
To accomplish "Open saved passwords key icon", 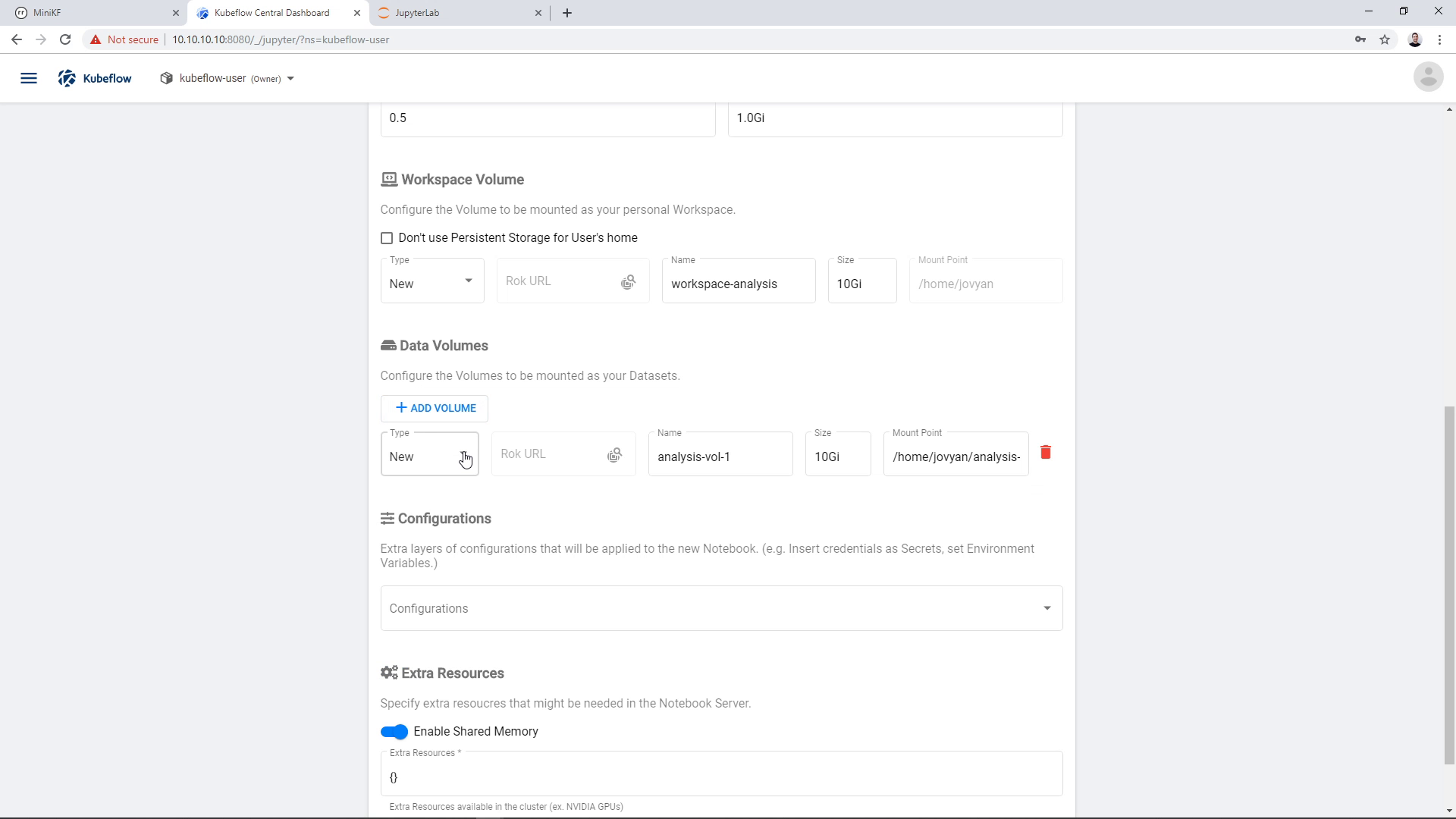I will tap(1360, 39).
